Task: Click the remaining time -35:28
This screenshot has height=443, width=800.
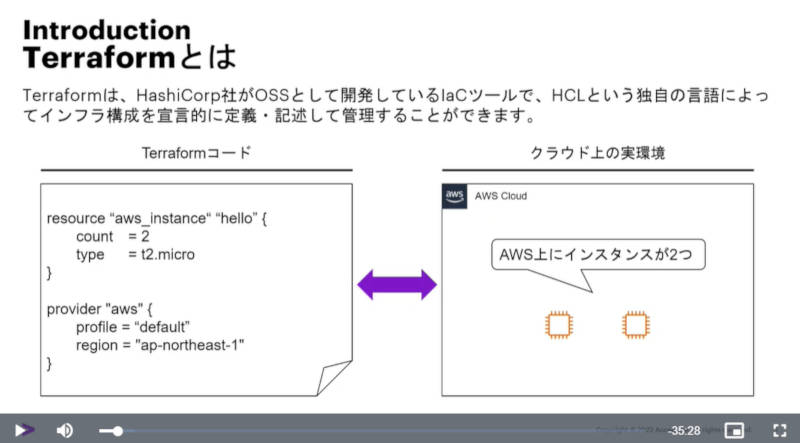Action: pyautogui.click(x=684, y=431)
